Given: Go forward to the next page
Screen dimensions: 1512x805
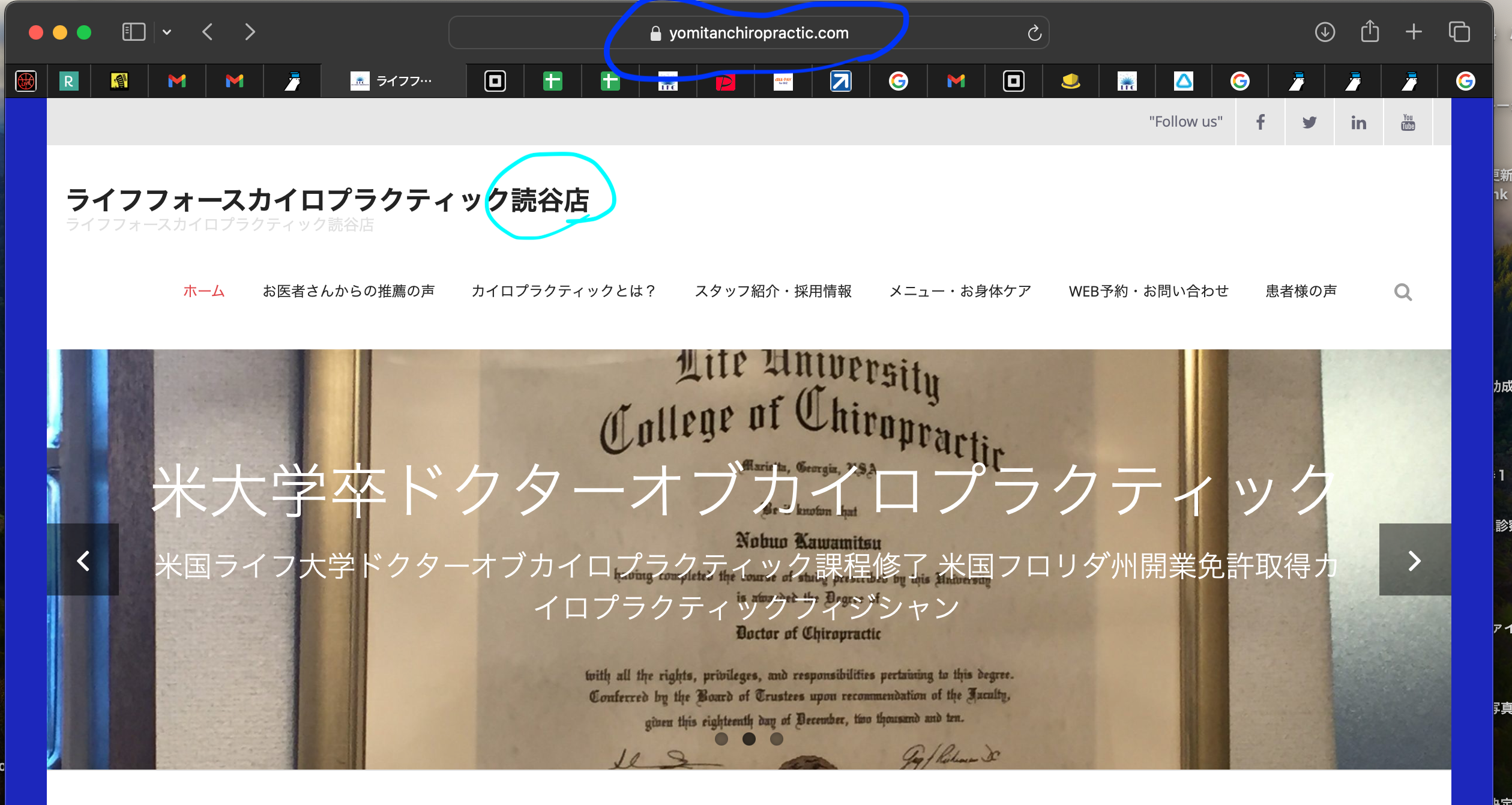Looking at the screenshot, I should pyautogui.click(x=250, y=32).
